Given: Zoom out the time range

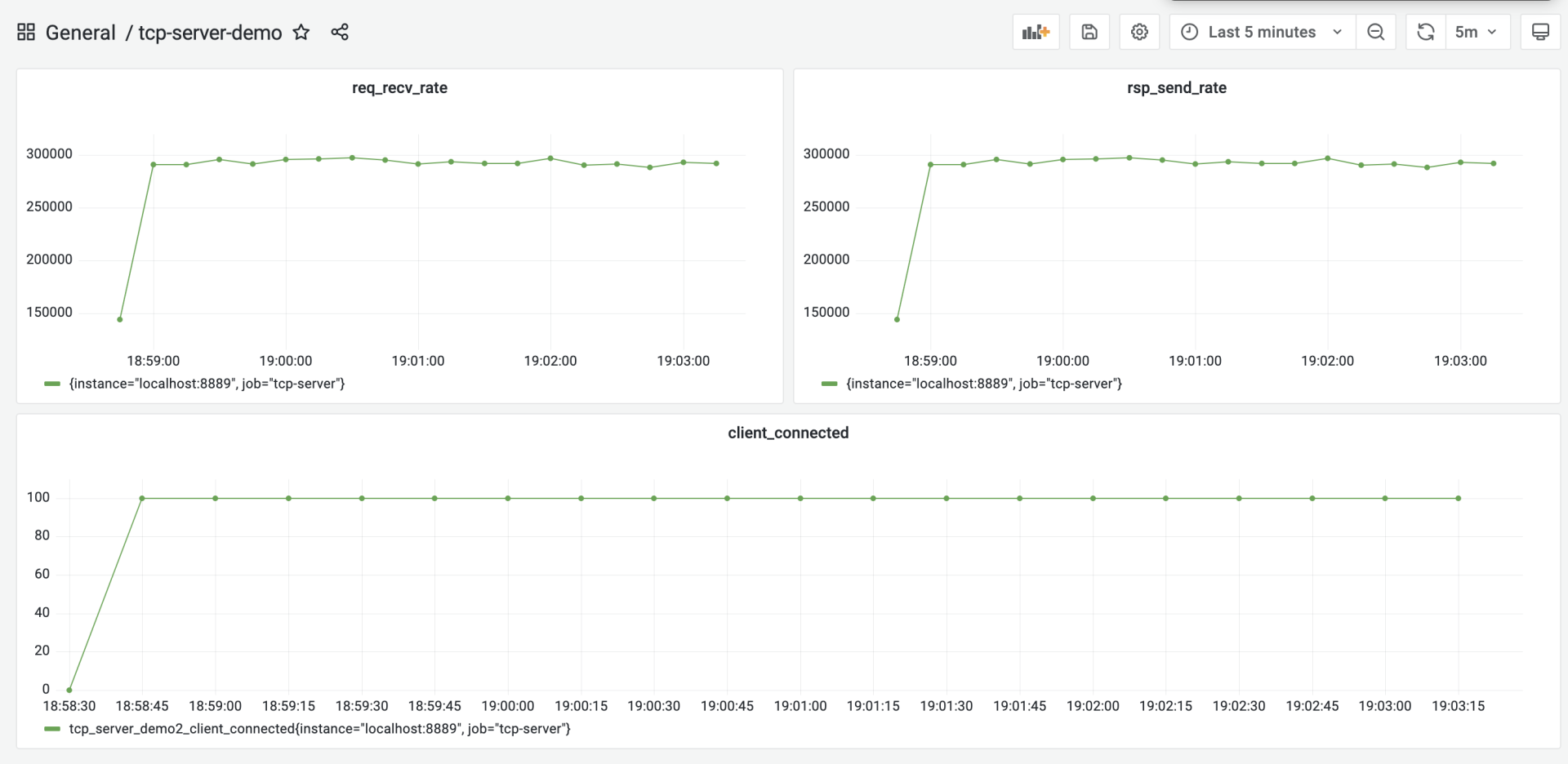Looking at the screenshot, I should coord(1376,32).
